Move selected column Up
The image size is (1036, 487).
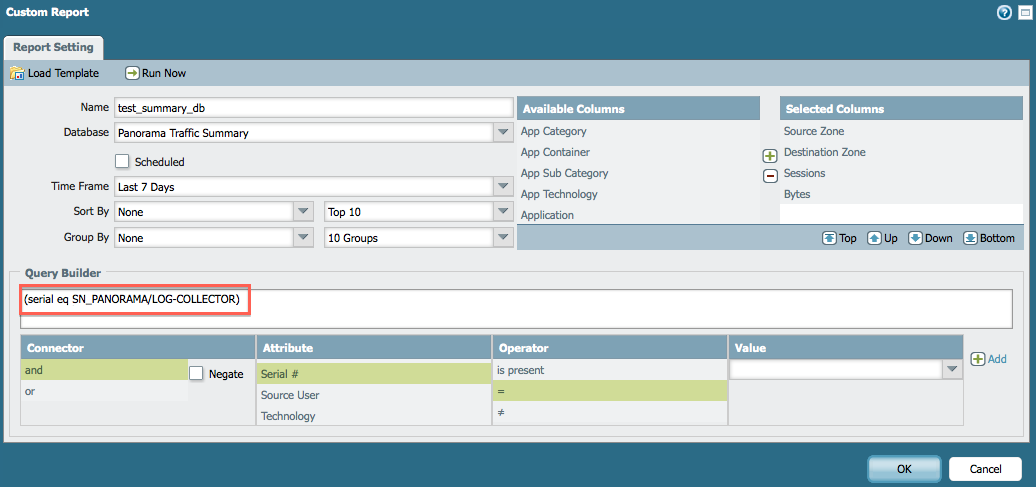874,238
